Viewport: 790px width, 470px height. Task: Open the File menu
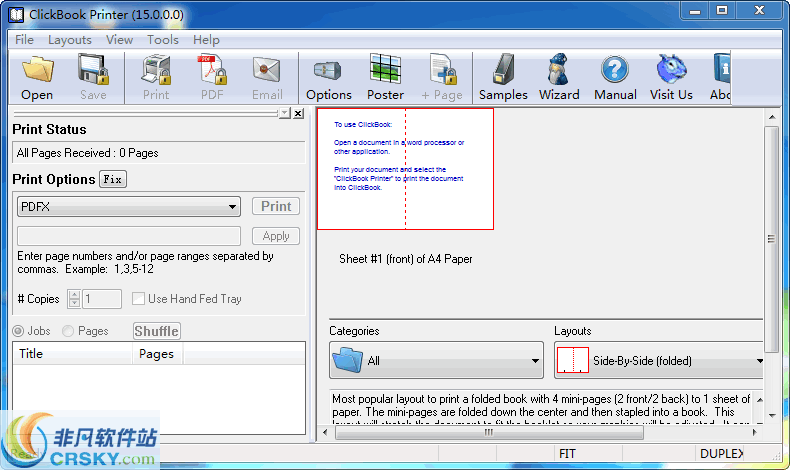click(24, 40)
